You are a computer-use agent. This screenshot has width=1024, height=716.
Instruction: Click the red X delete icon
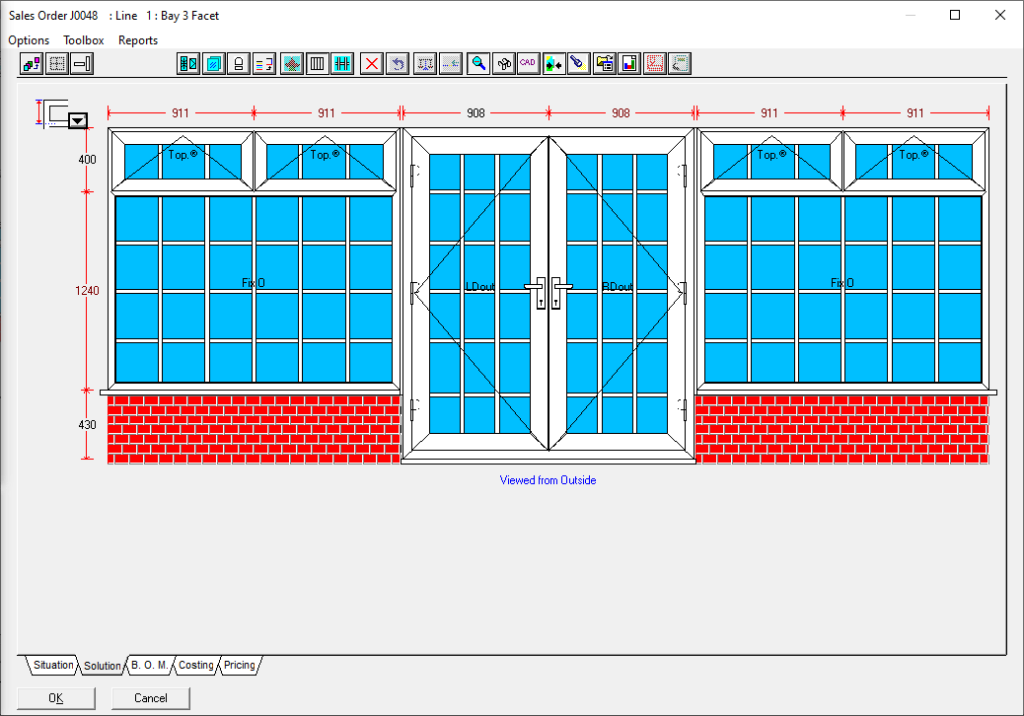(x=372, y=64)
